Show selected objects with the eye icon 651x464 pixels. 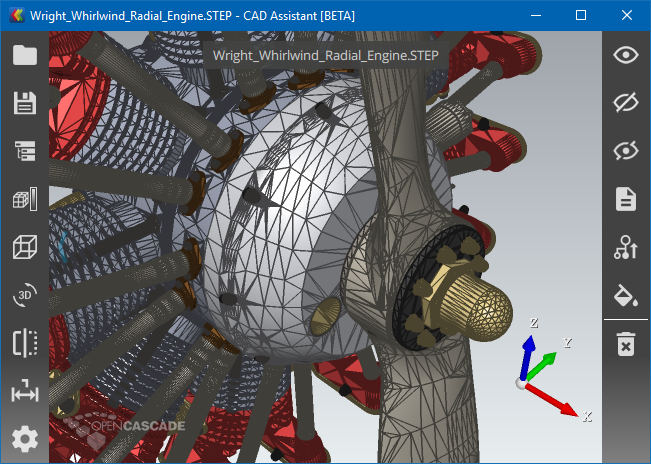point(626,55)
